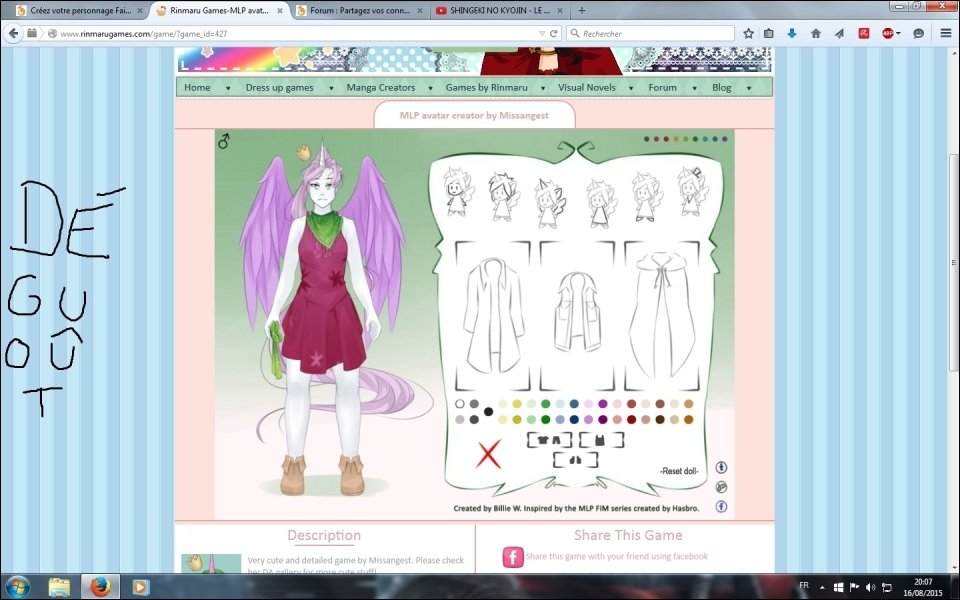
Task: Click the Rechercher search field
Action: [650, 33]
